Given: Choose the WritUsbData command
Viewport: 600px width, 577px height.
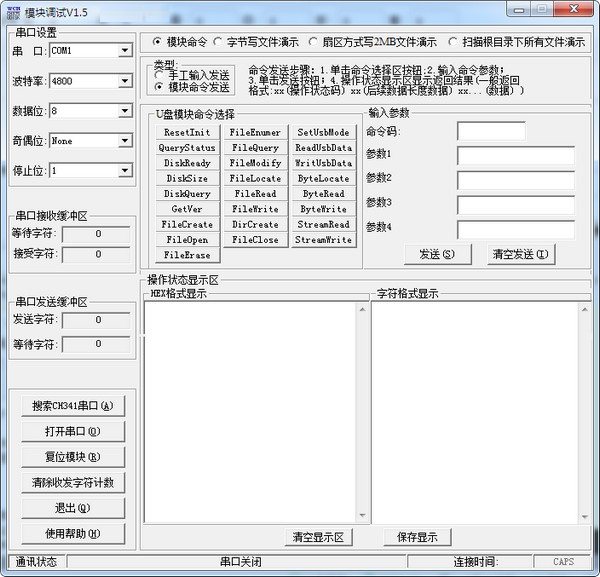Looking at the screenshot, I should [324, 163].
